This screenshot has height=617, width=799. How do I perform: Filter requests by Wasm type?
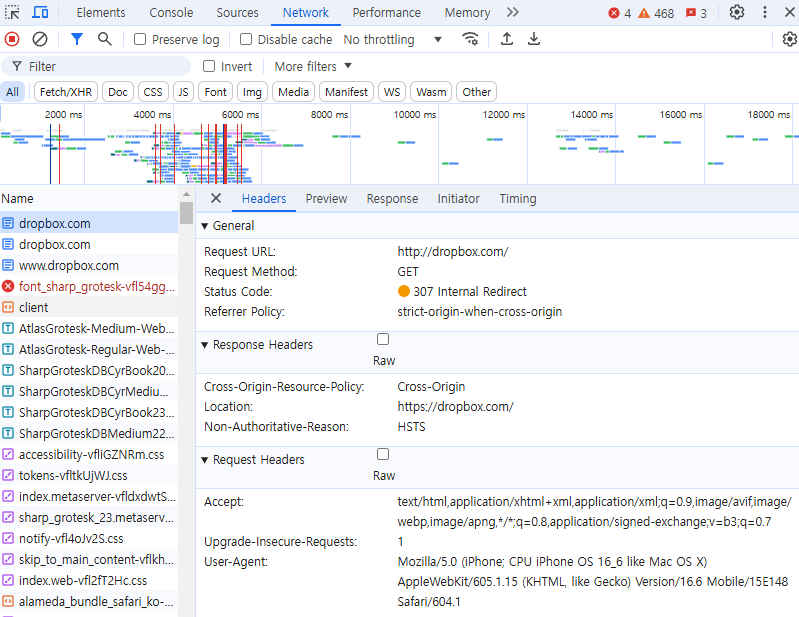(x=431, y=92)
